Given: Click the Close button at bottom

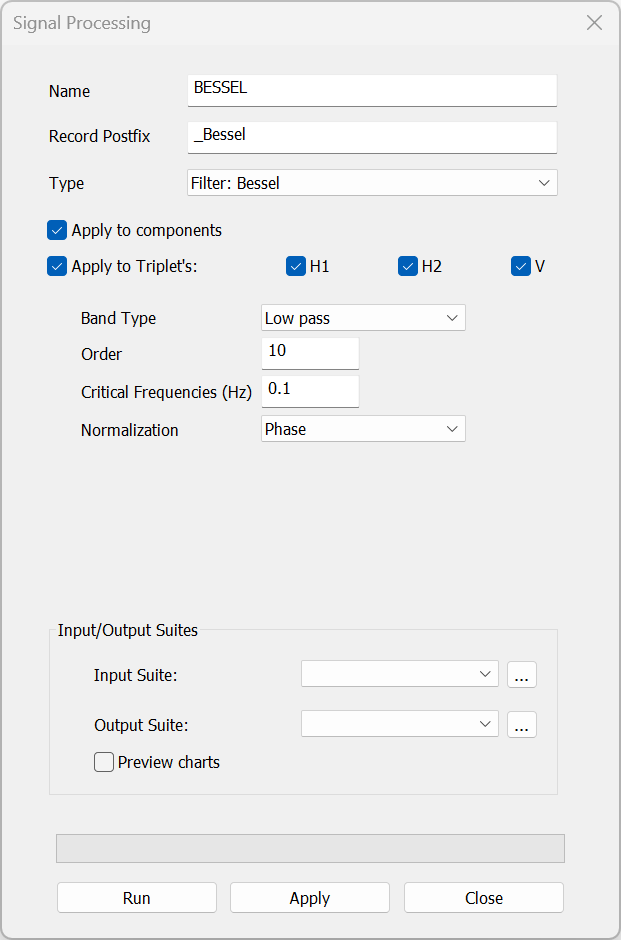Looking at the screenshot, I should click(x=484, y=898).
